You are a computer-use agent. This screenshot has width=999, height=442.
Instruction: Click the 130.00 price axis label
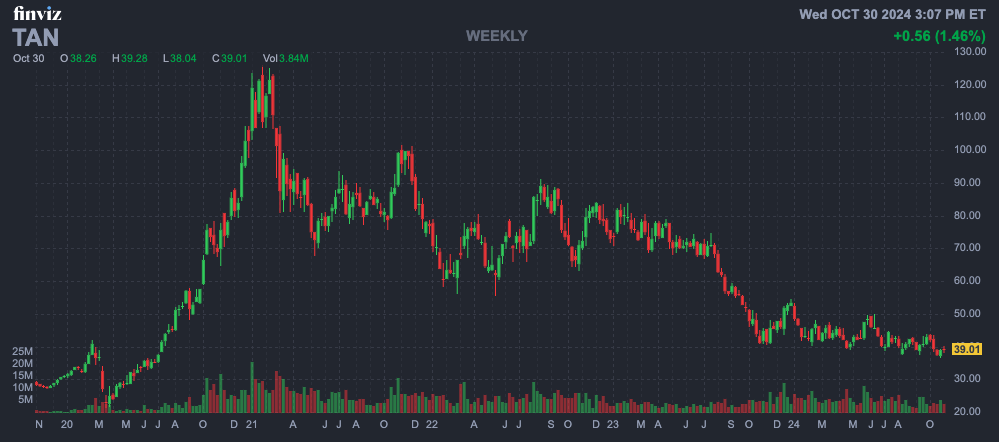(972, 52)
